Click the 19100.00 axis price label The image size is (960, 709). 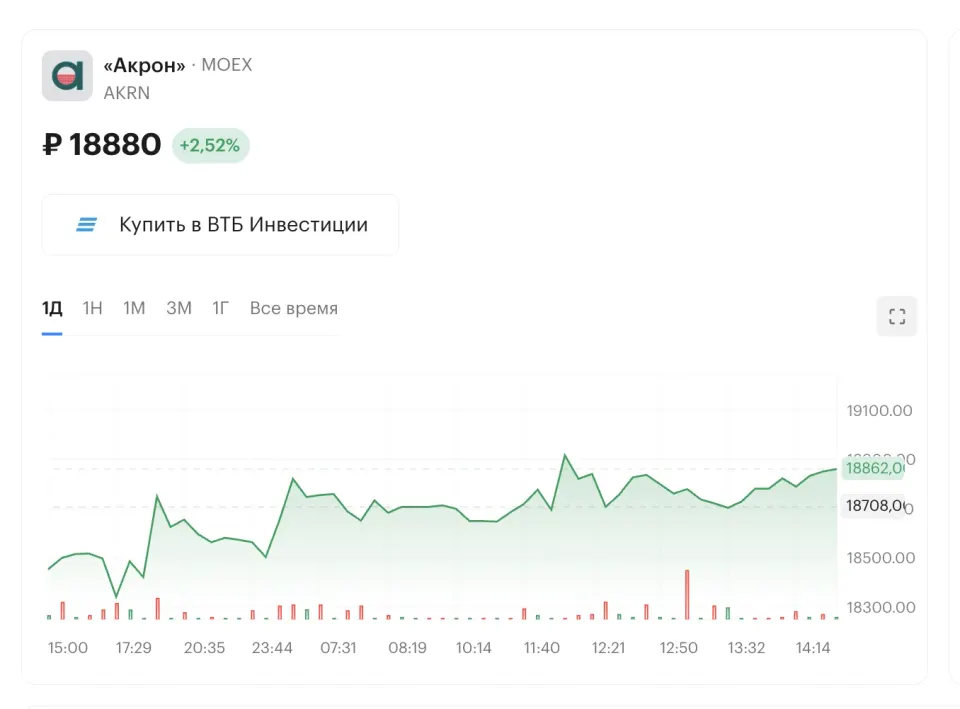[879, 411]
